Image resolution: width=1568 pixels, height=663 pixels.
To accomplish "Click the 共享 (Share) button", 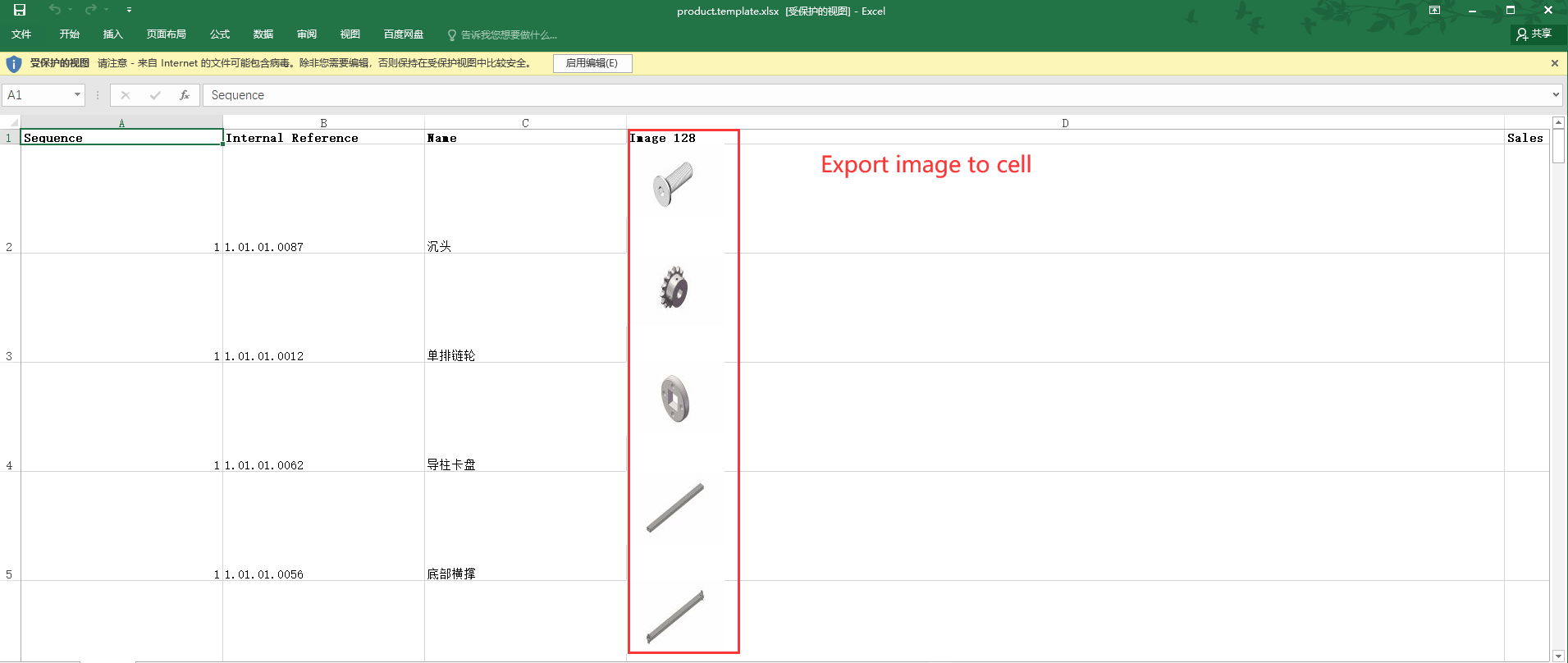I will click(x=1534, y=34).
